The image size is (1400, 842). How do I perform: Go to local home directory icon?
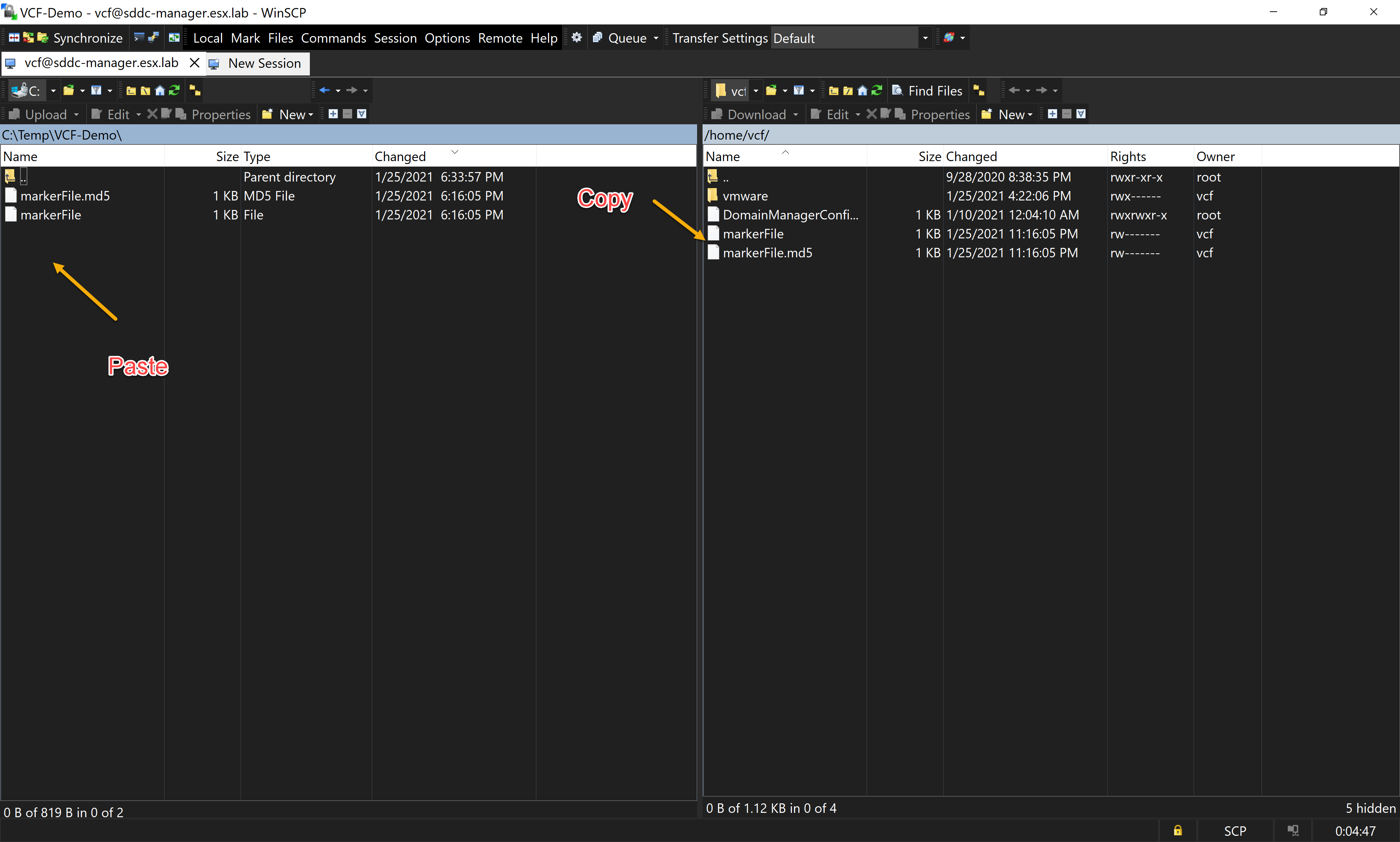(160, 90)
